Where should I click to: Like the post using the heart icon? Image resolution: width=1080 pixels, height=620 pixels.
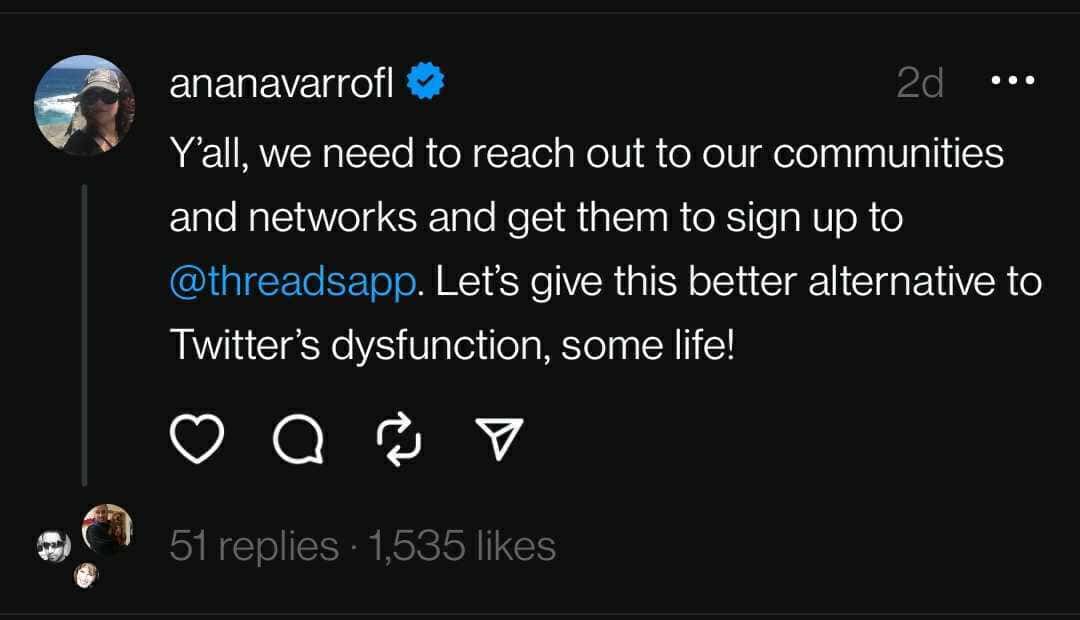(x=197, y=437)
